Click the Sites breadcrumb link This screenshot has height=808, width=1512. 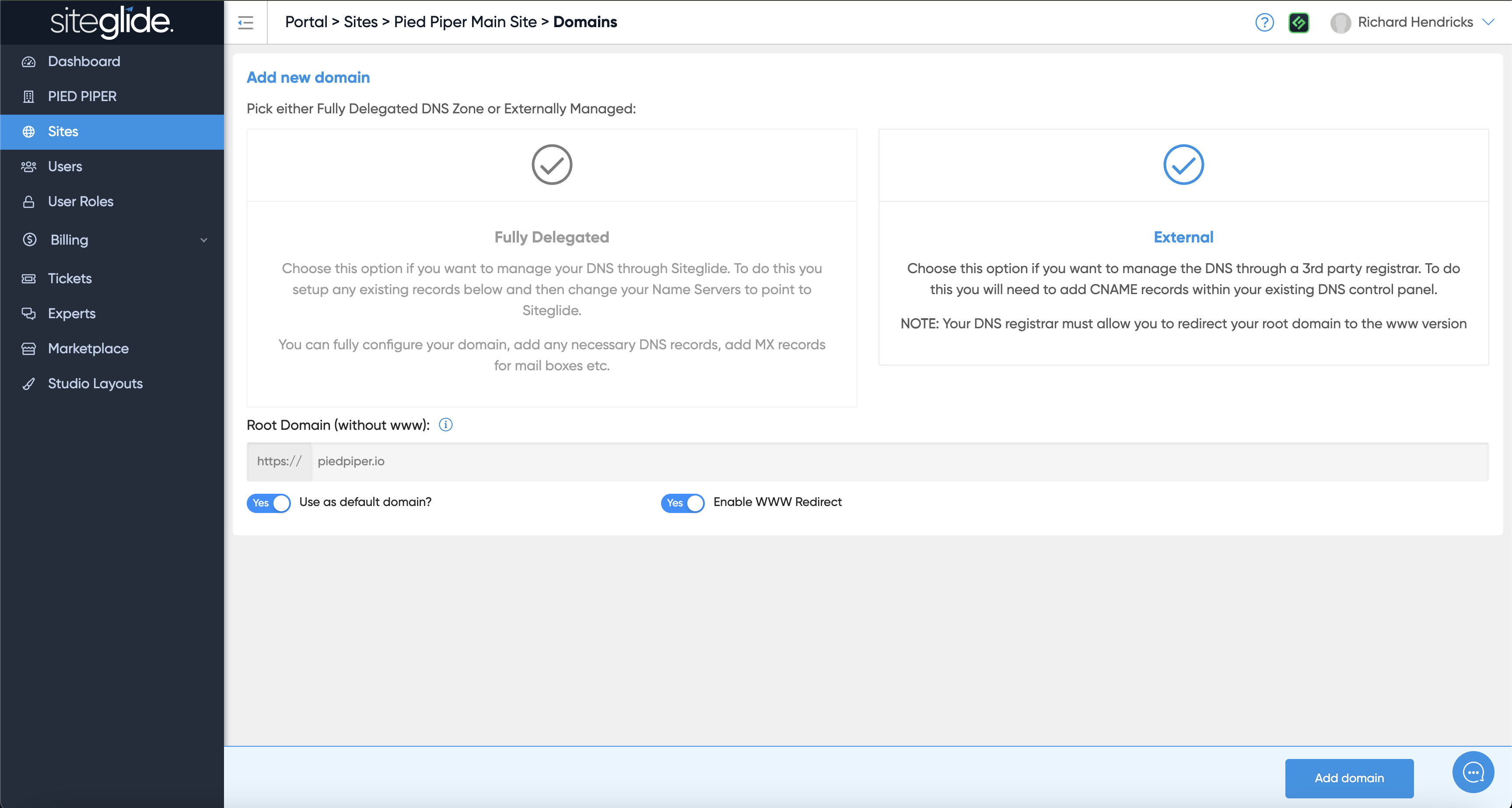coord(360,22)
